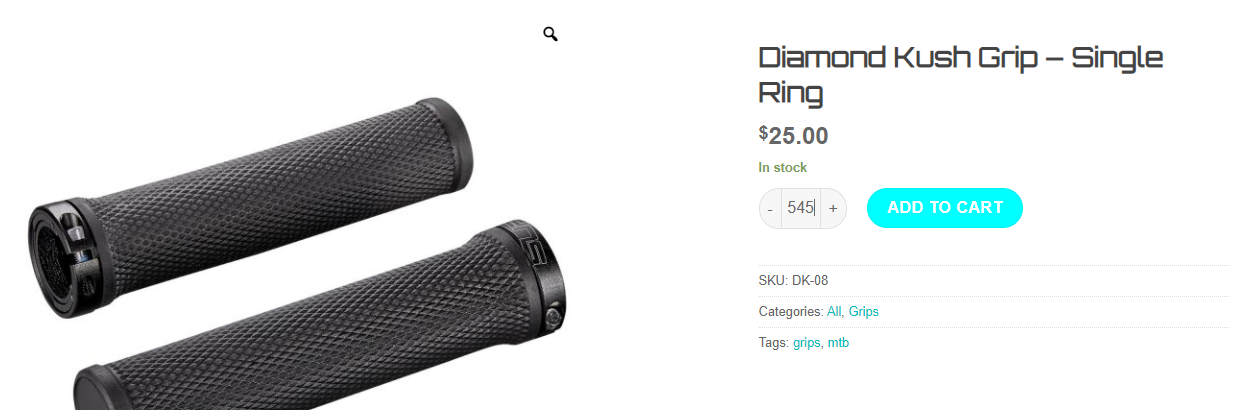1256x410 pixels.
Task: Click the quantity field showing 545
Action: tap(801, 208)
